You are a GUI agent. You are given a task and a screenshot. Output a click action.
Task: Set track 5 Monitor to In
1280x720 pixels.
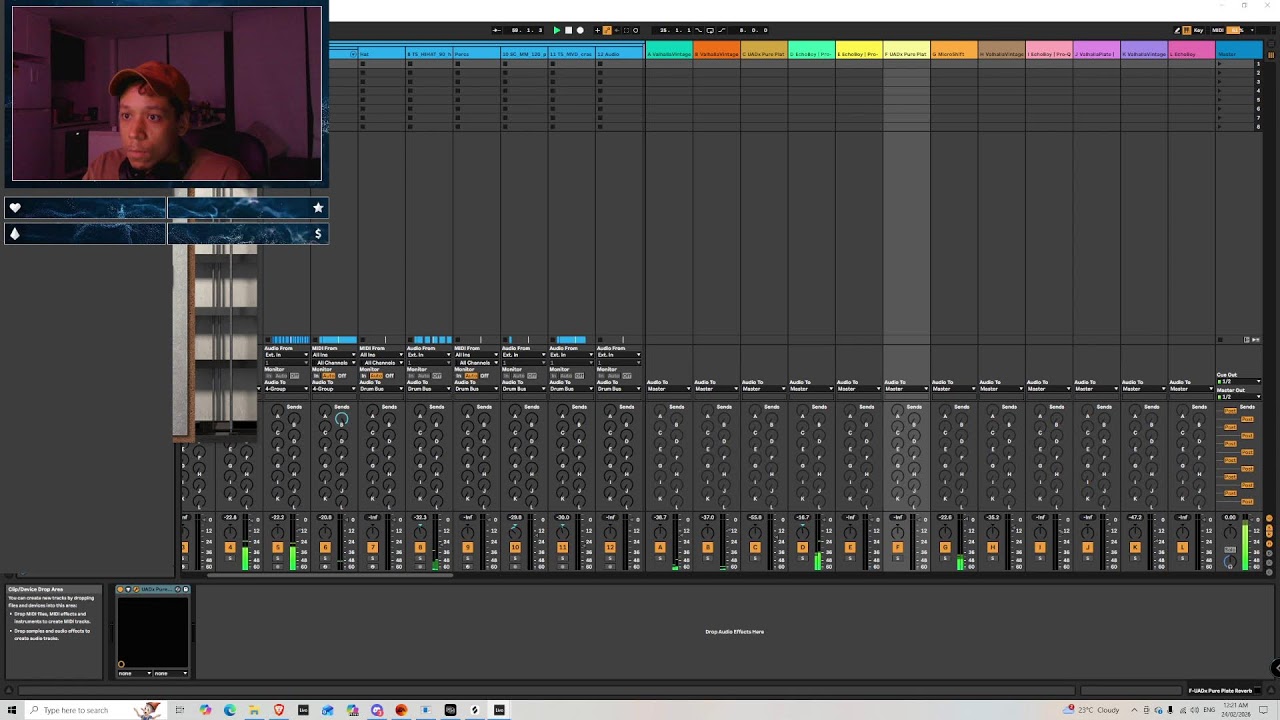point(316,376)
